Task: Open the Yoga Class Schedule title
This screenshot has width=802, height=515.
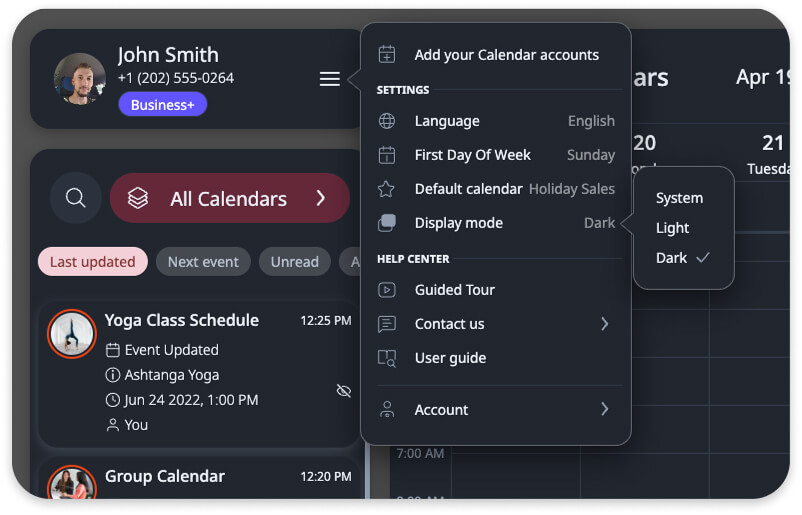Action: (182, 320)
